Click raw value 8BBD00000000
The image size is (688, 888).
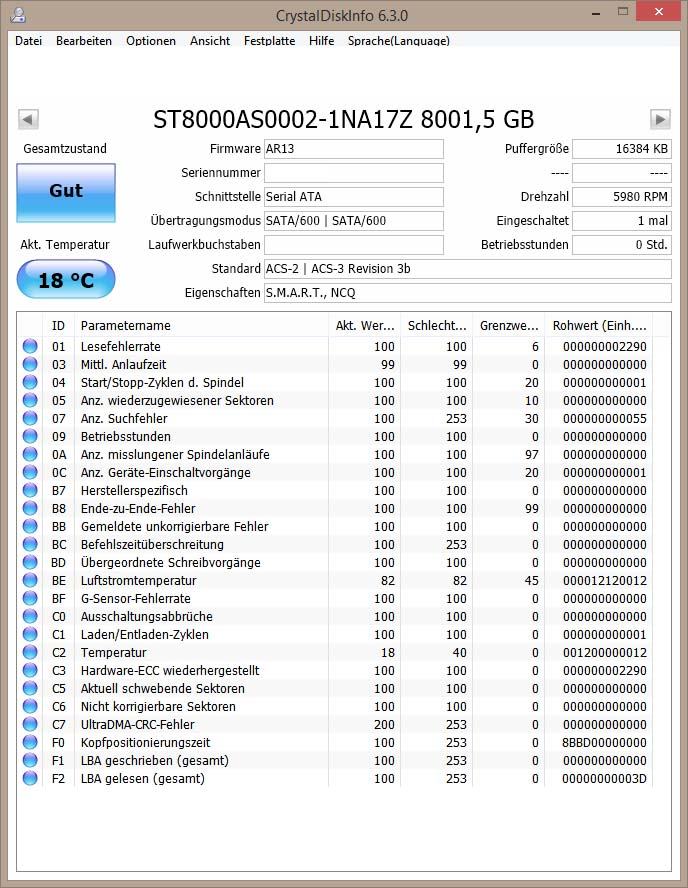(604, 742)
